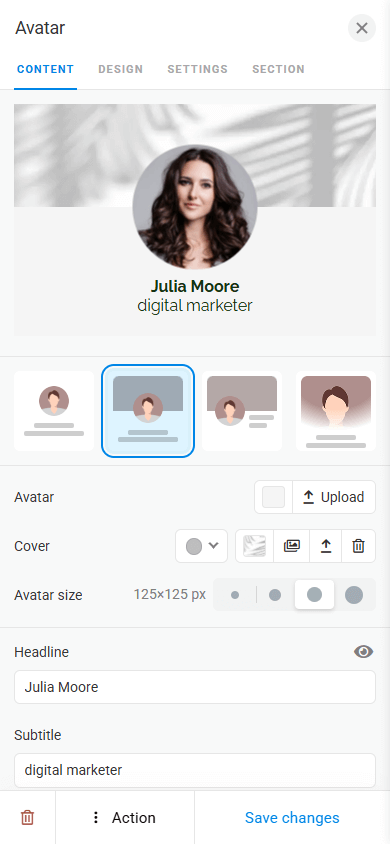Click Save changes

pos(292,818)
